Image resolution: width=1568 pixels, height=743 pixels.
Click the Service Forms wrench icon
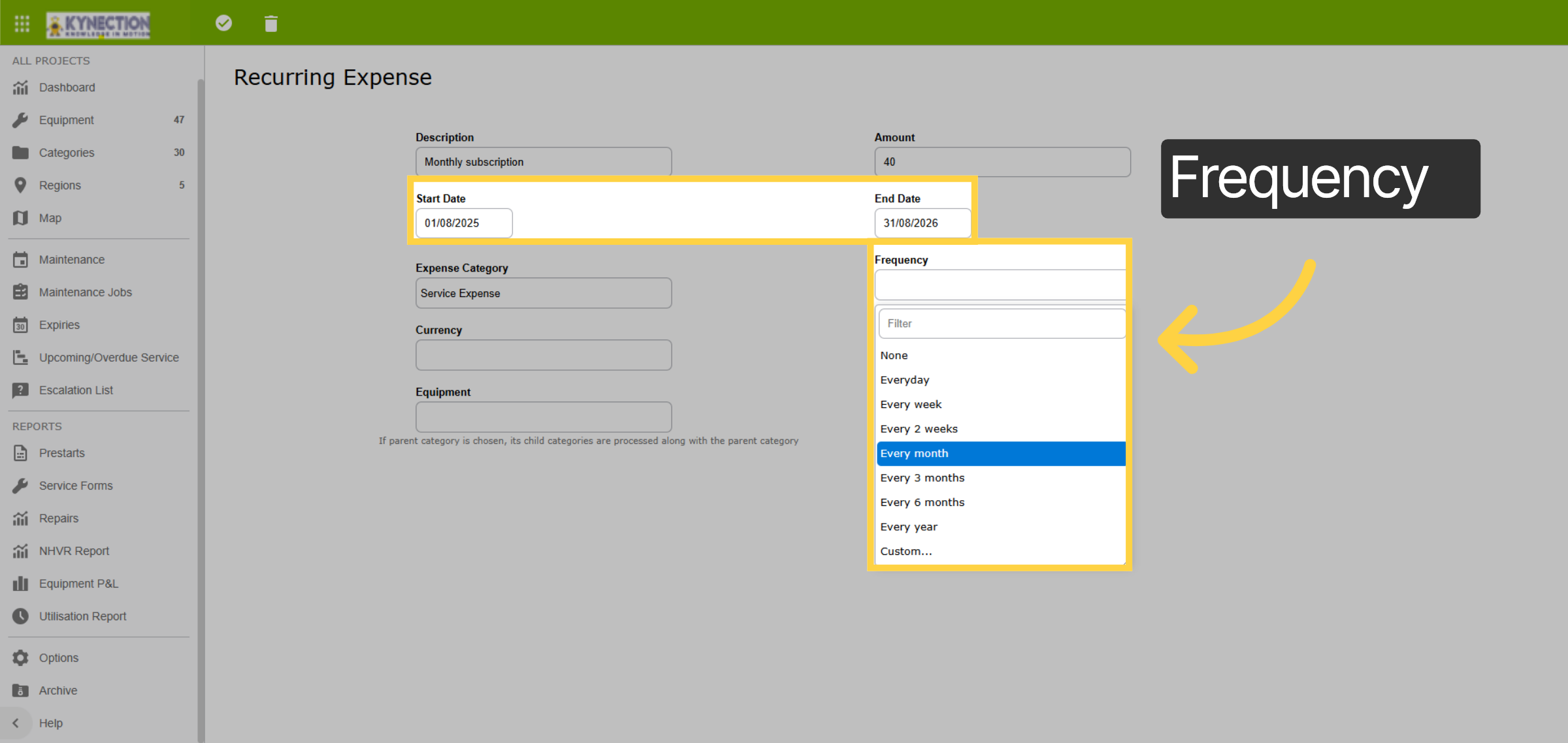tap(21, 486)
